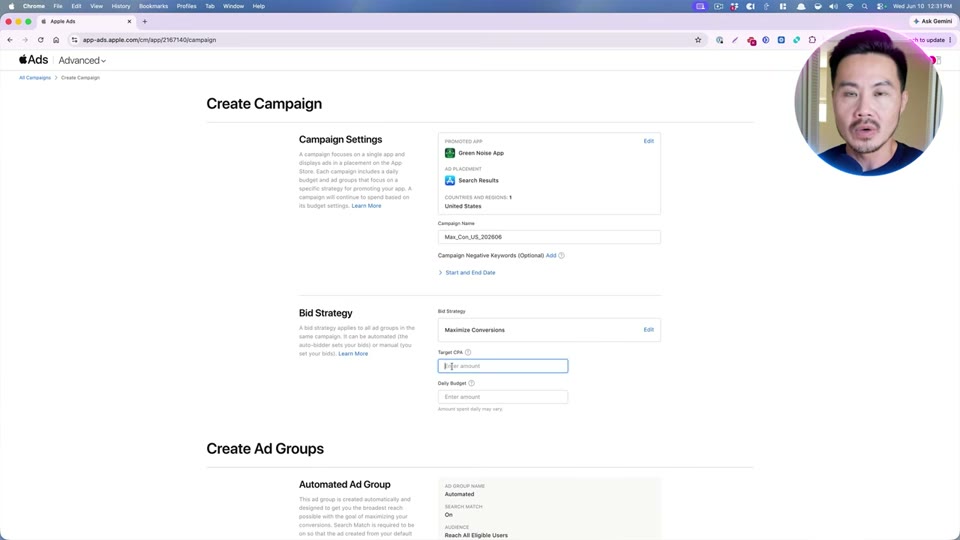Close the Apple Ads tab
Viewport: 960px width, 540px height.
pos(129,21)
